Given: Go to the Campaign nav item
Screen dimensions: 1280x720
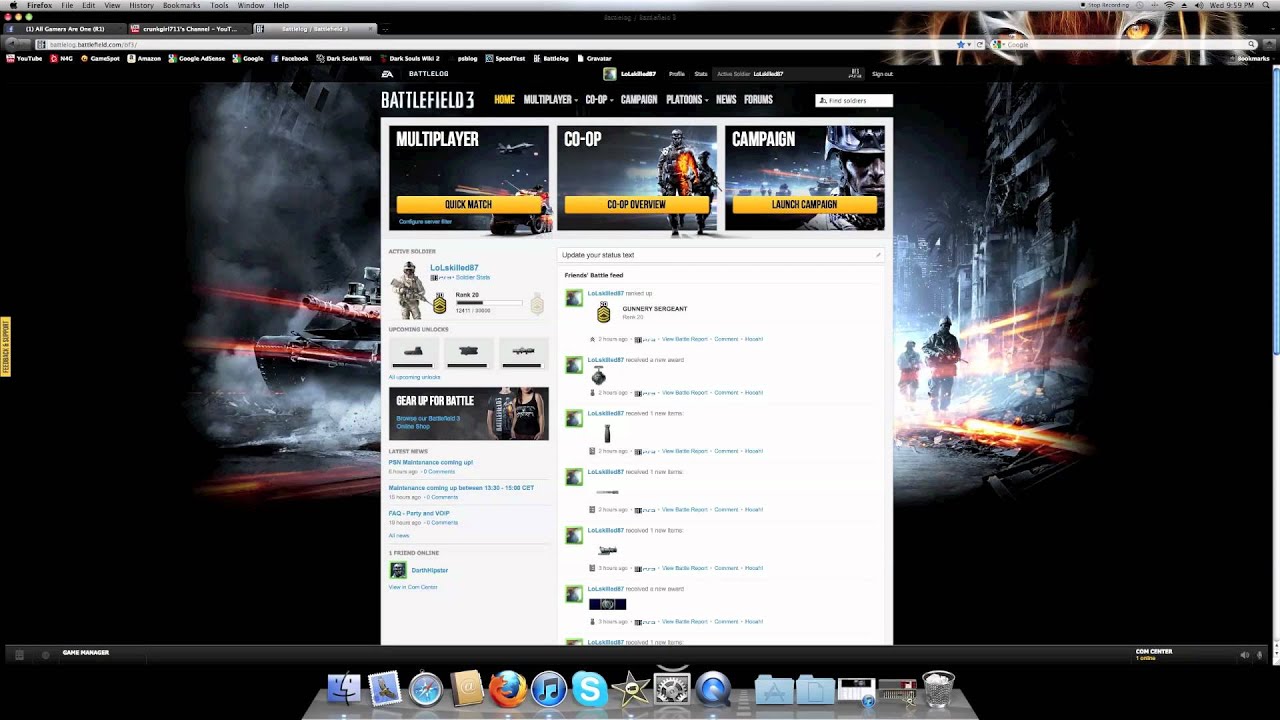Looking at the screenshot, I should point(639,100).
